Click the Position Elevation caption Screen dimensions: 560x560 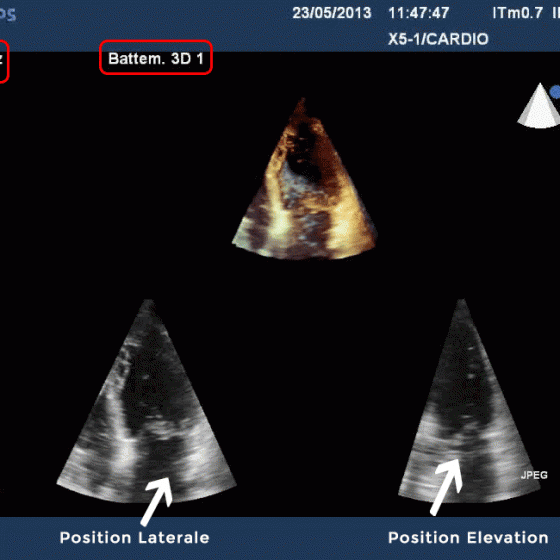point(468,538)
